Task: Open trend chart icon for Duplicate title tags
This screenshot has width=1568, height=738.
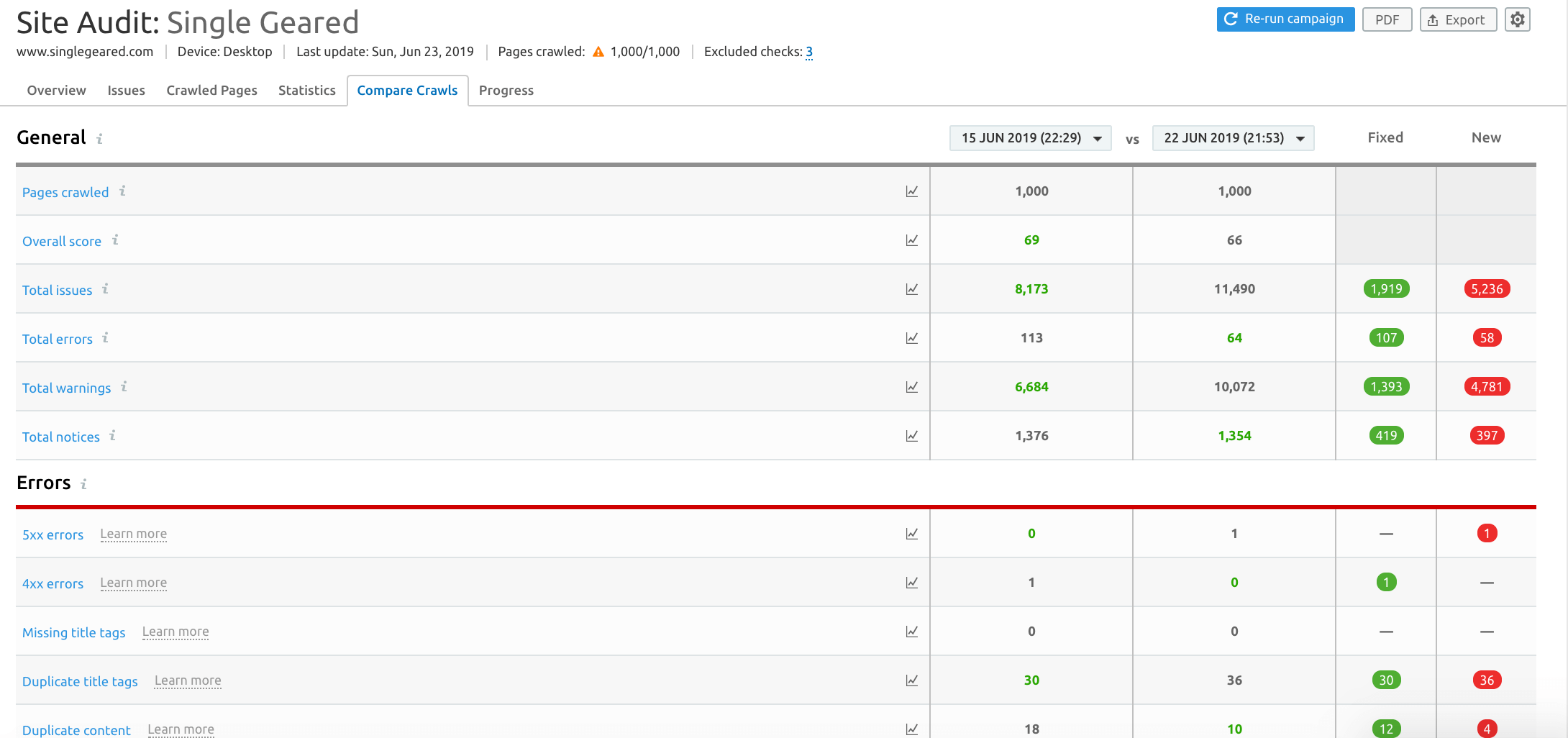Action: click(x=912, y=680)
